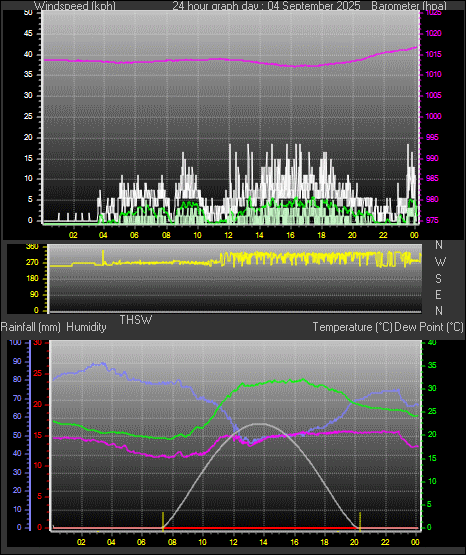The width and height of the screenshot is (466, 555).
Task: Click the 1000 barometer axis value
Action: tap(433, 116)
